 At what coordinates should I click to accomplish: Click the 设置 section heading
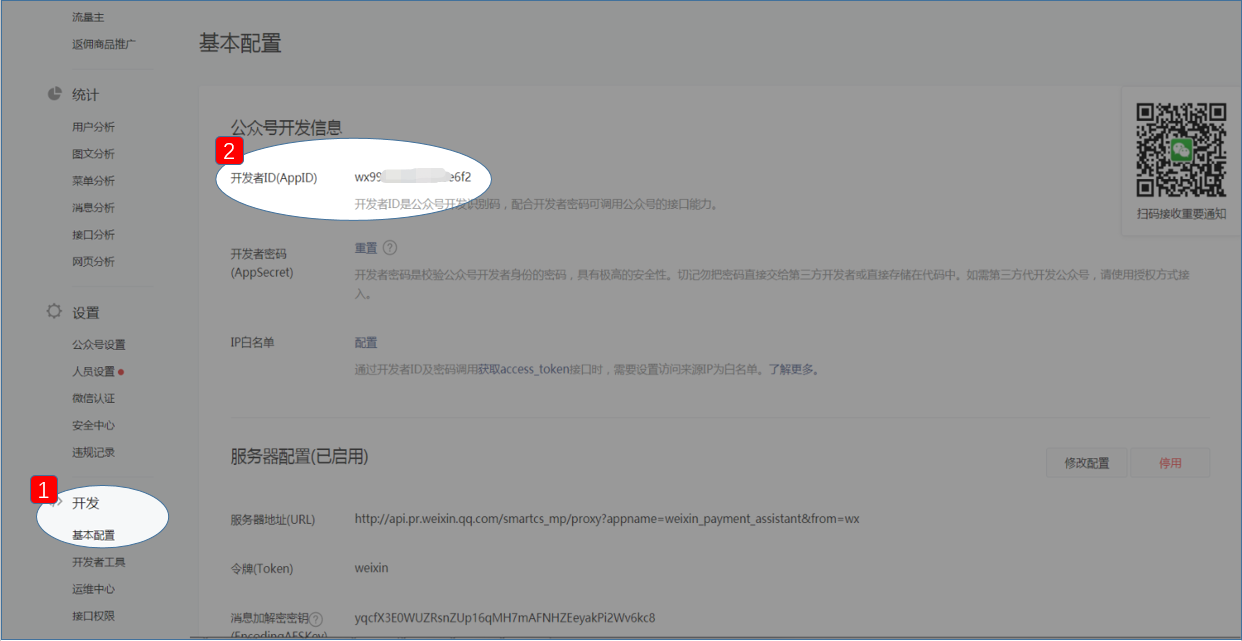click(86, 313)
